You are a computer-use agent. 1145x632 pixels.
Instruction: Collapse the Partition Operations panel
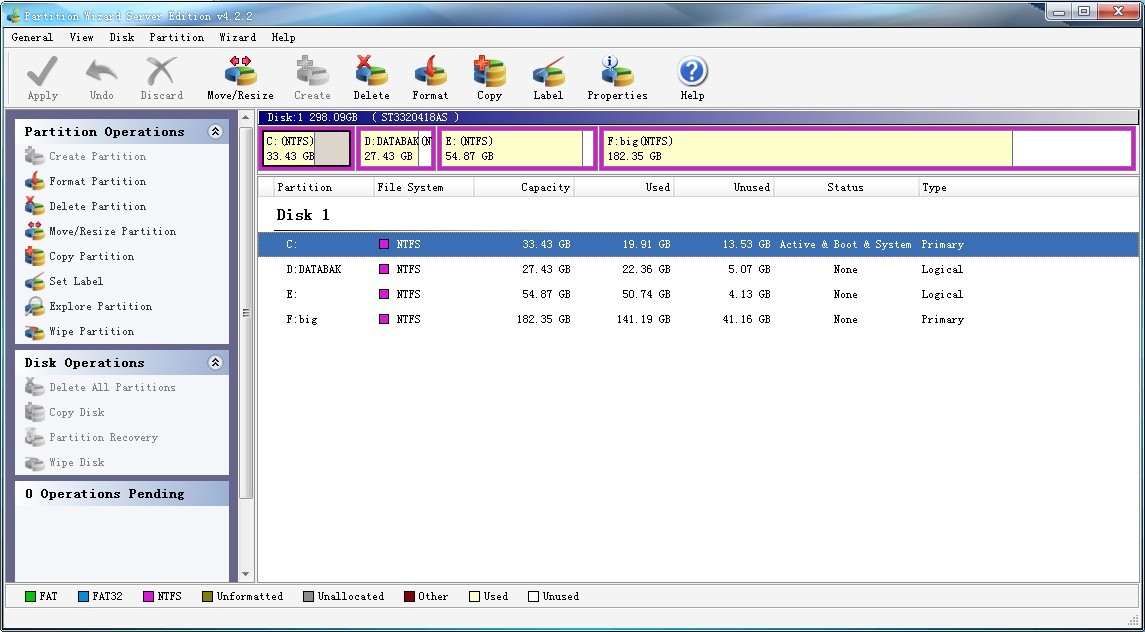tap(215, 132)
